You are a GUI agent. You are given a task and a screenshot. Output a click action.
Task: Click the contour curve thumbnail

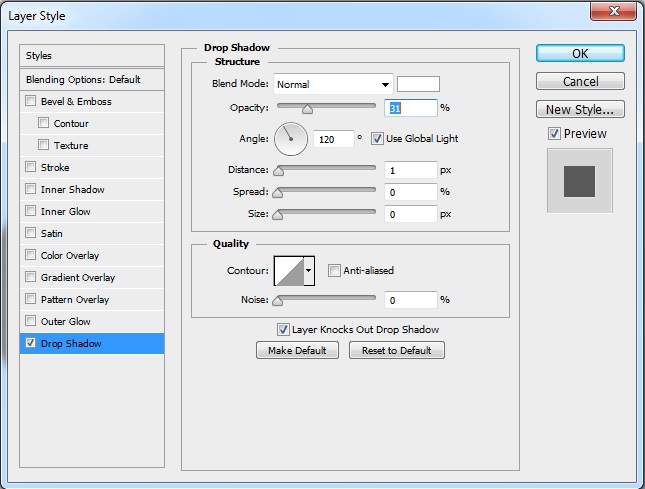289,271
